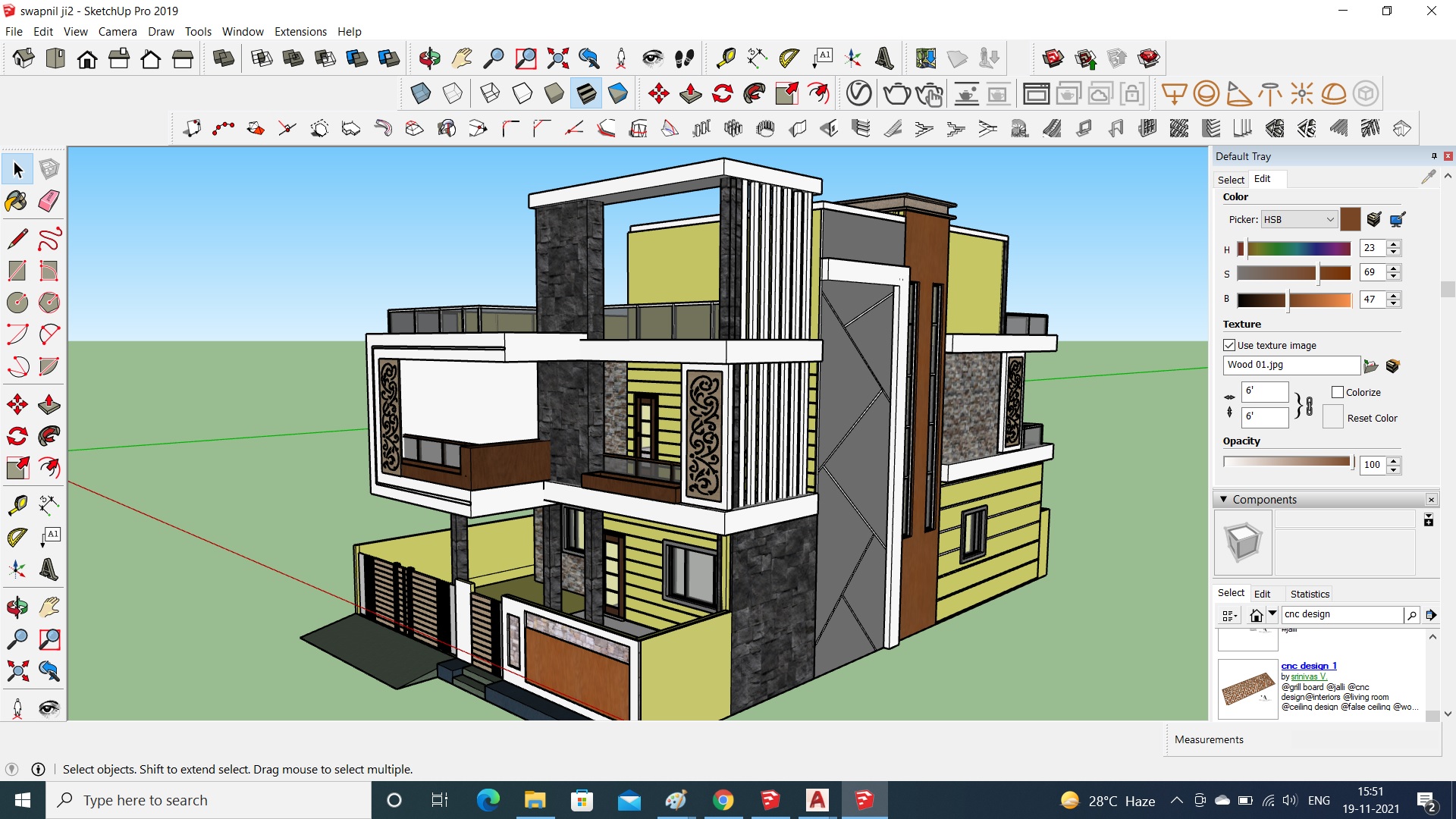Open the 3D Warehouse toolbar icon

1053,58
